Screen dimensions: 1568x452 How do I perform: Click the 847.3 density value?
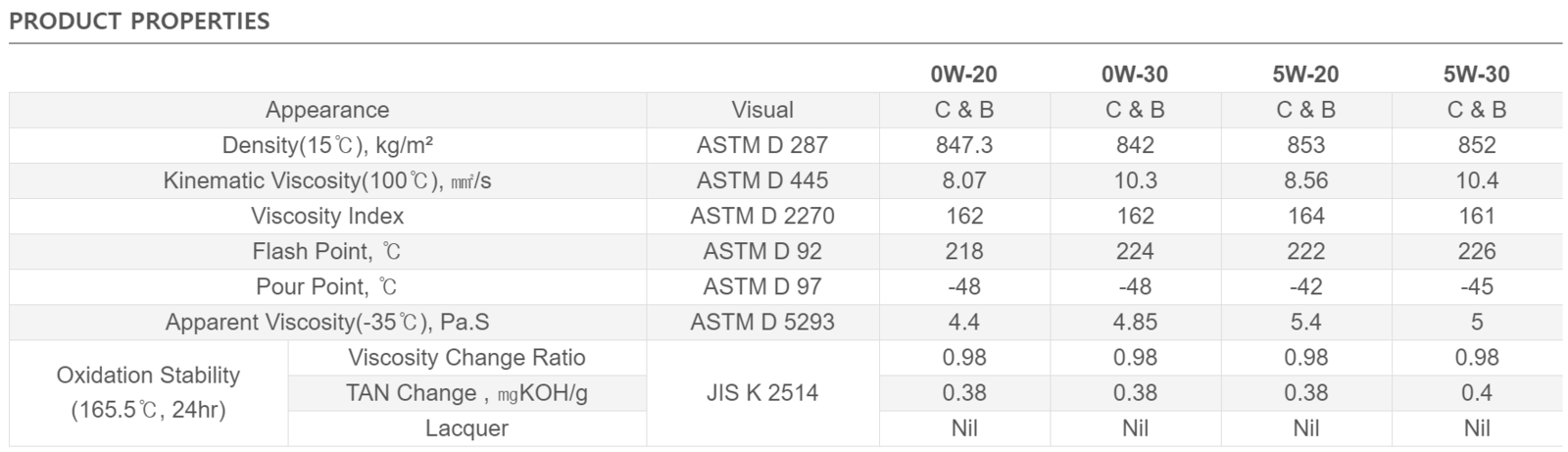click(x=964, y=145)
